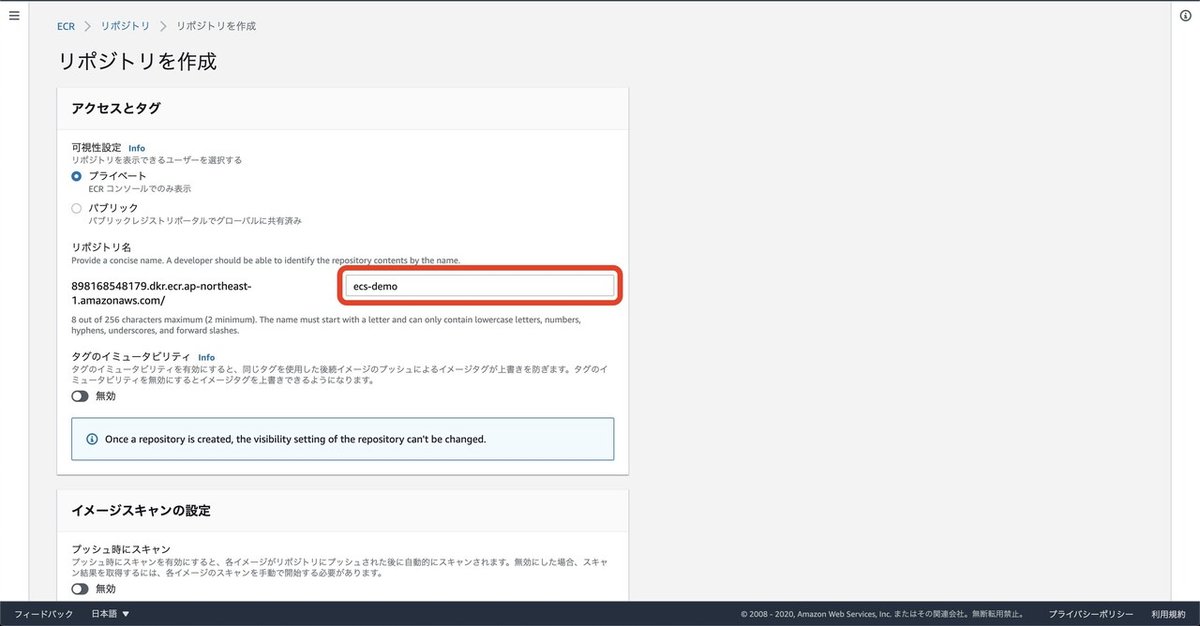Click the visibility can't be changed notice text

pos(295,439)
